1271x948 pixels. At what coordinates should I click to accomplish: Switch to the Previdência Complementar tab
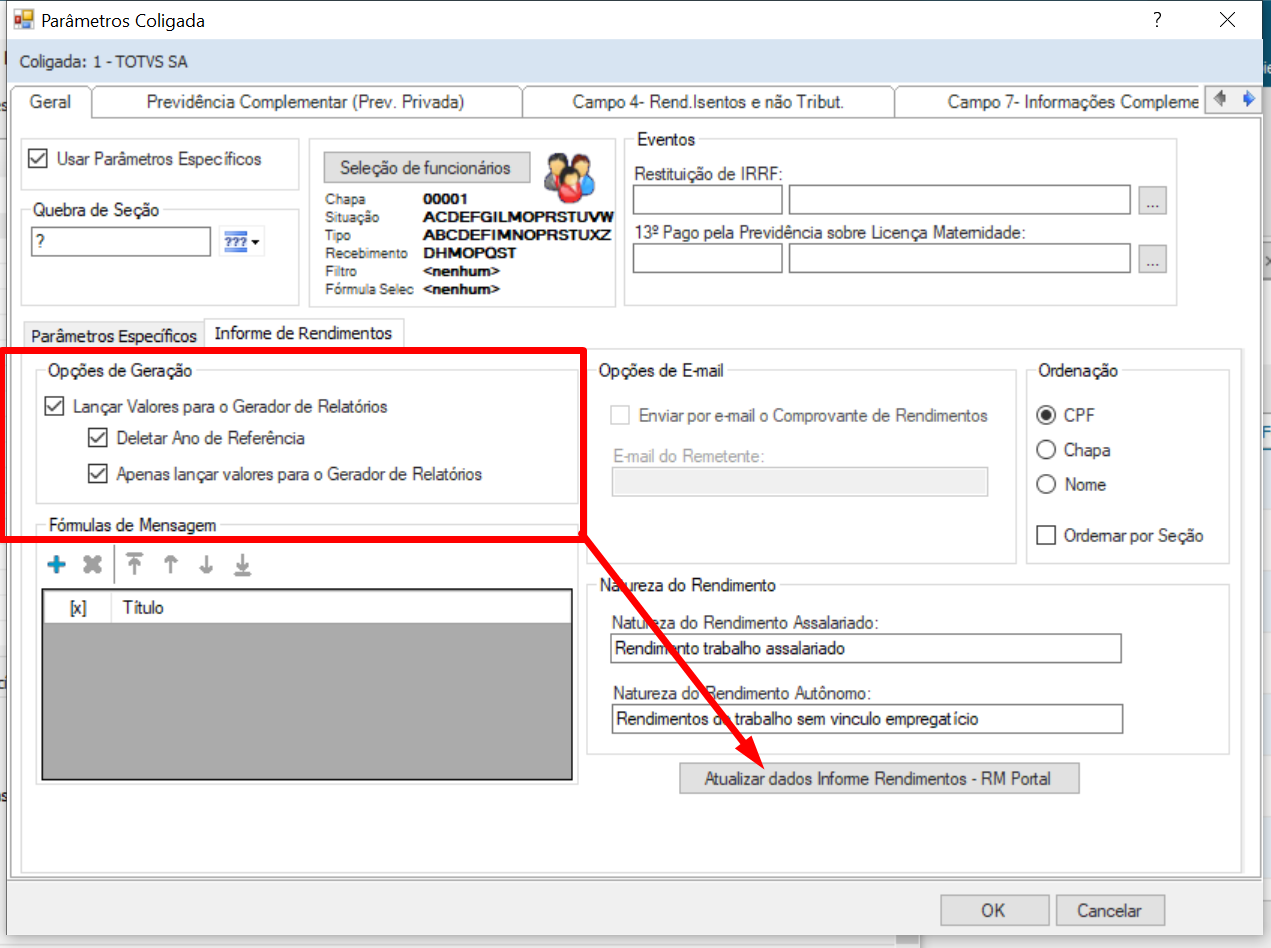pyautogui.click(x=306, y=101)
